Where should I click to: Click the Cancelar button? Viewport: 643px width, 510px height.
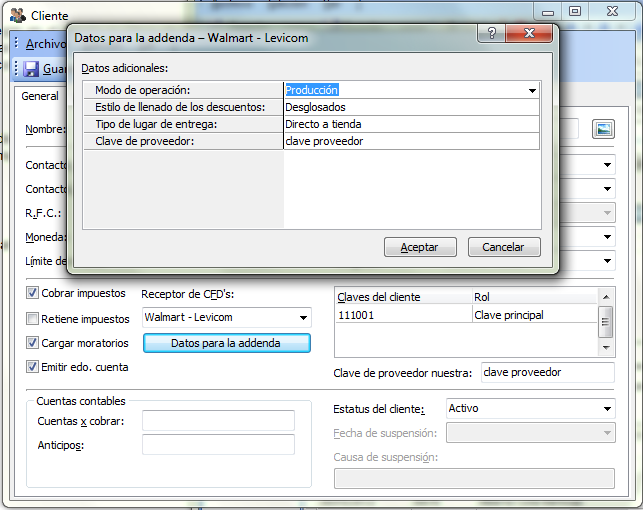pos(504,247)
